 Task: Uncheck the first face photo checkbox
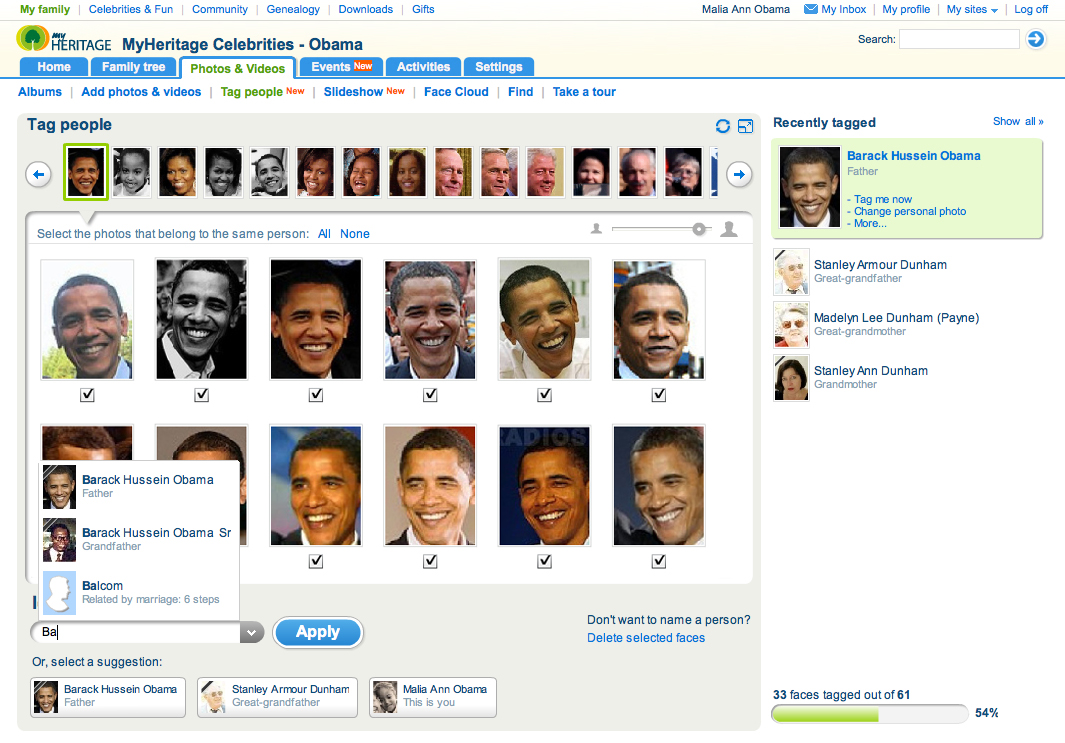point(87,395)
